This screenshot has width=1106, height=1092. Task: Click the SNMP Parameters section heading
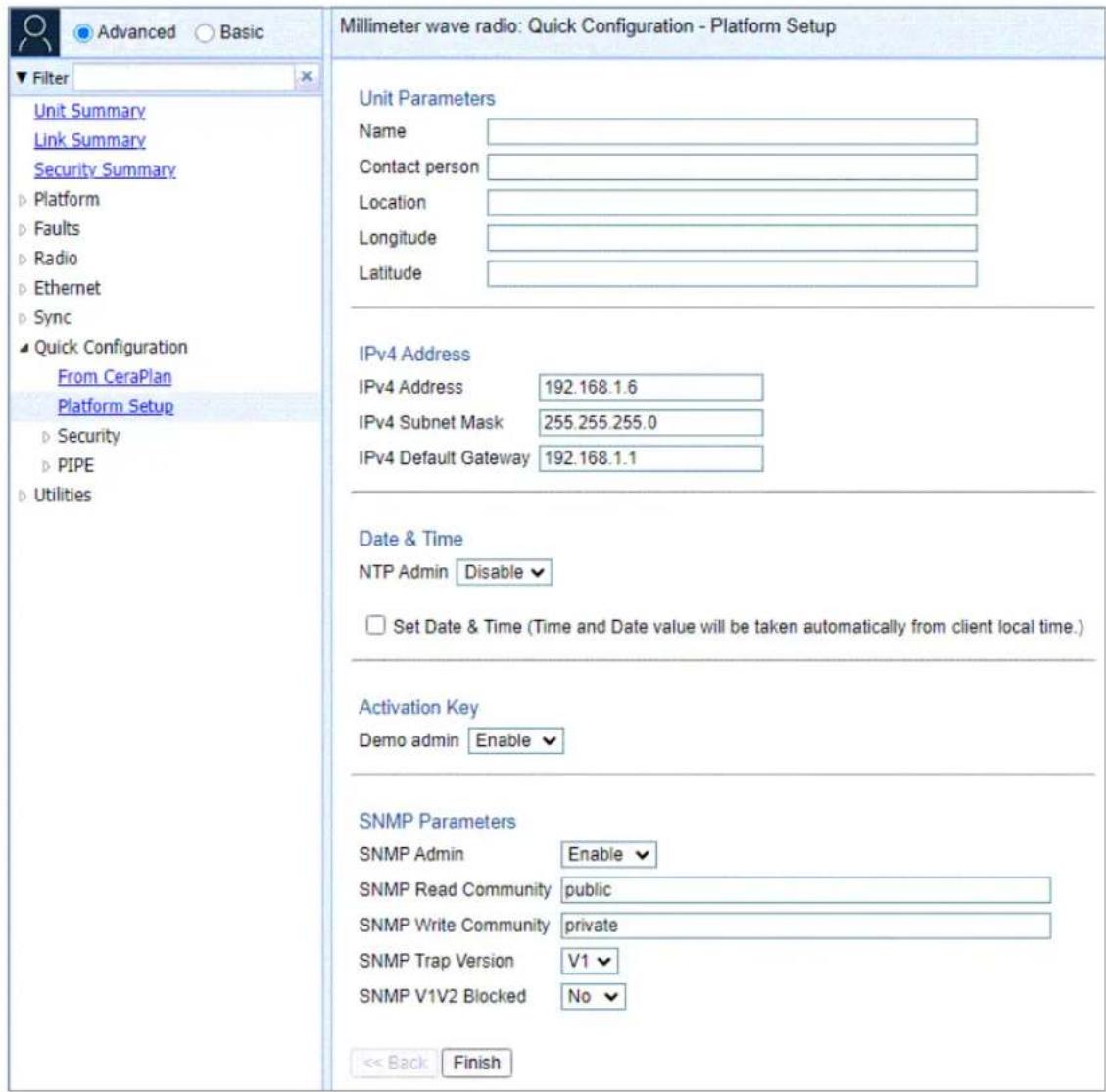point(437,822)
